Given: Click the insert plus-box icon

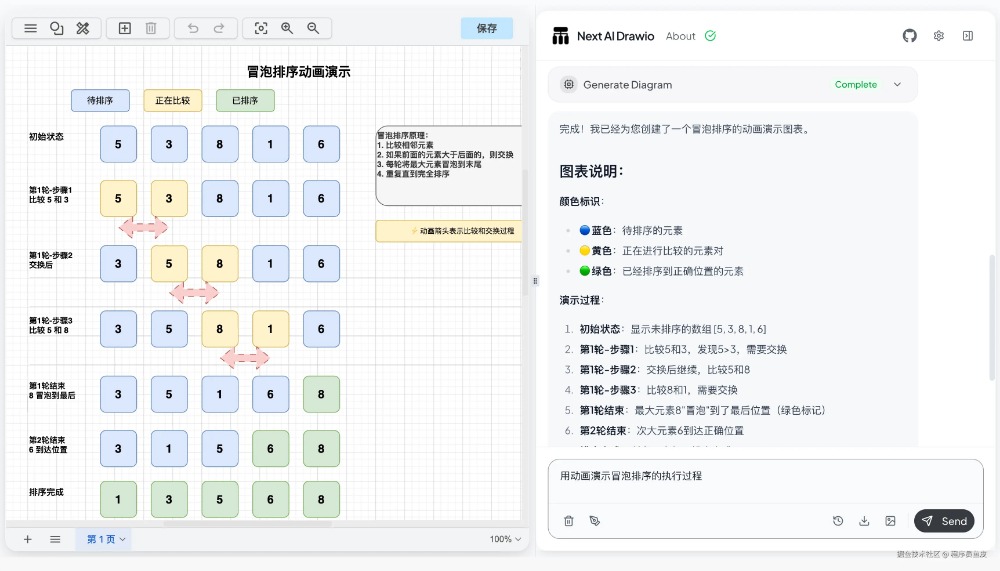Looking at the screenshot, I should coord(125,28).
